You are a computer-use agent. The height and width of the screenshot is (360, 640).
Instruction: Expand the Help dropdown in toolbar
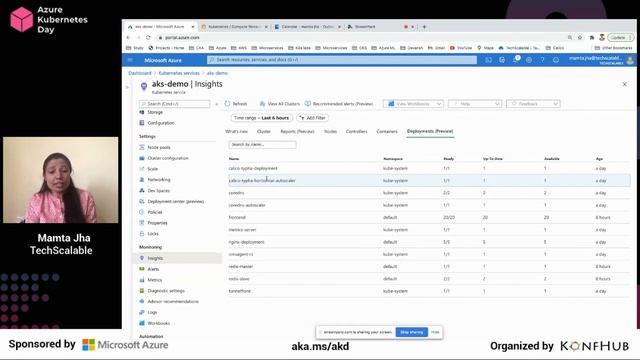point(474,104)
